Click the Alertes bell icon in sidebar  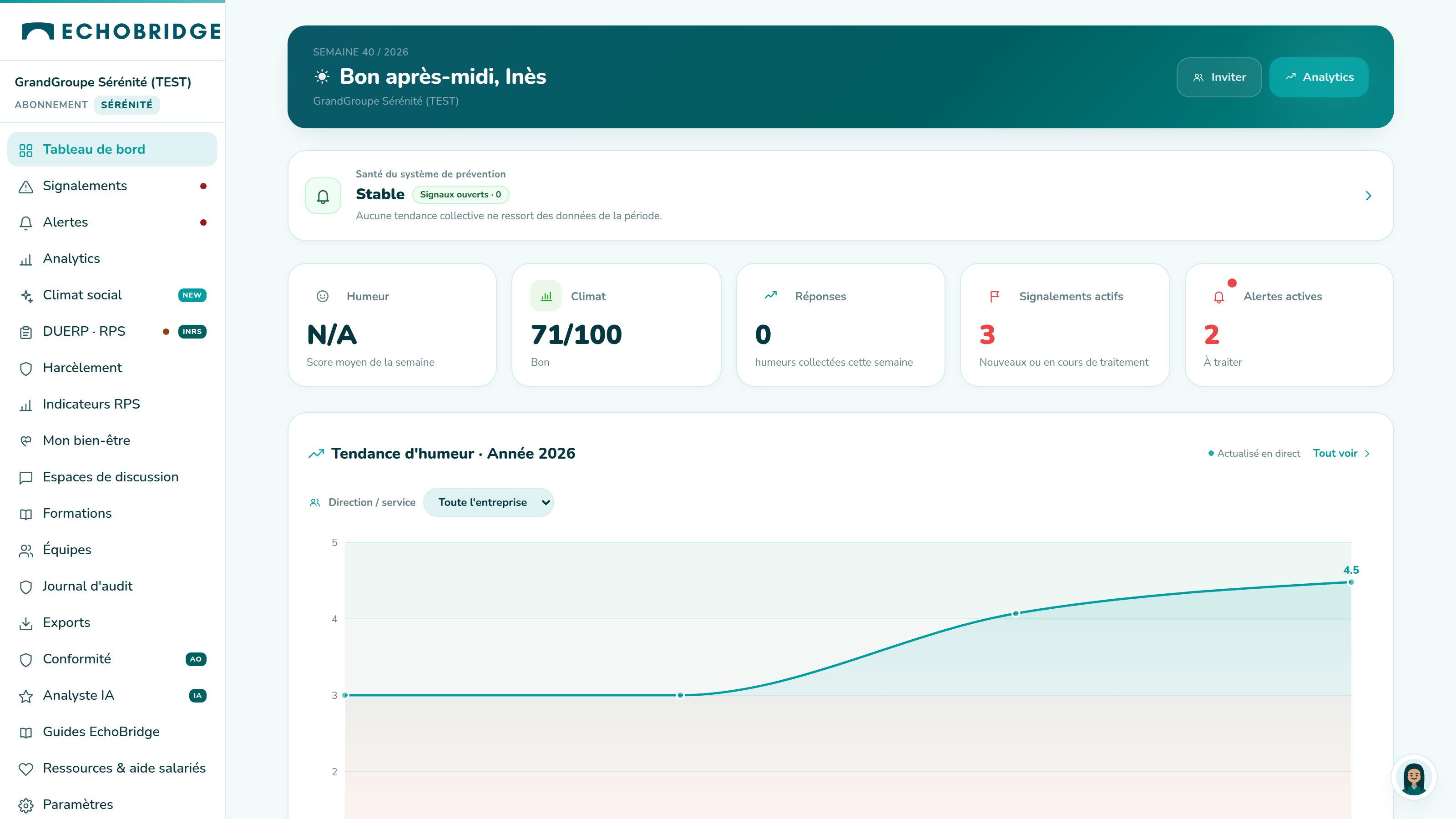(26, 222)
